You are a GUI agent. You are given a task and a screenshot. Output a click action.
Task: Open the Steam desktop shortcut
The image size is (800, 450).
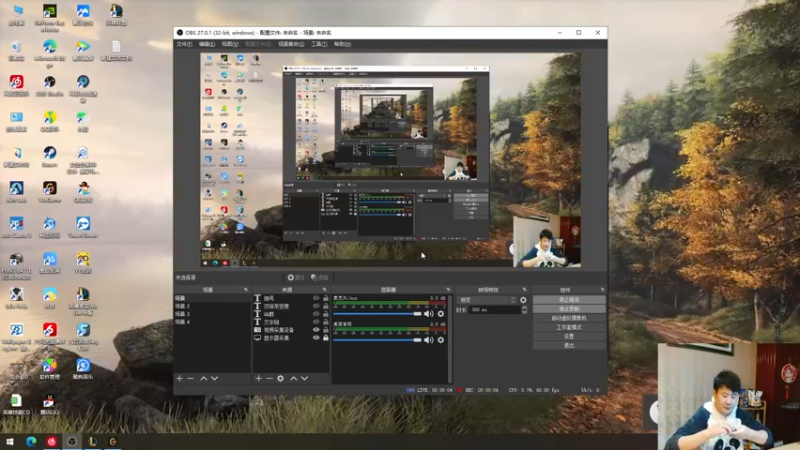point(49,157)
